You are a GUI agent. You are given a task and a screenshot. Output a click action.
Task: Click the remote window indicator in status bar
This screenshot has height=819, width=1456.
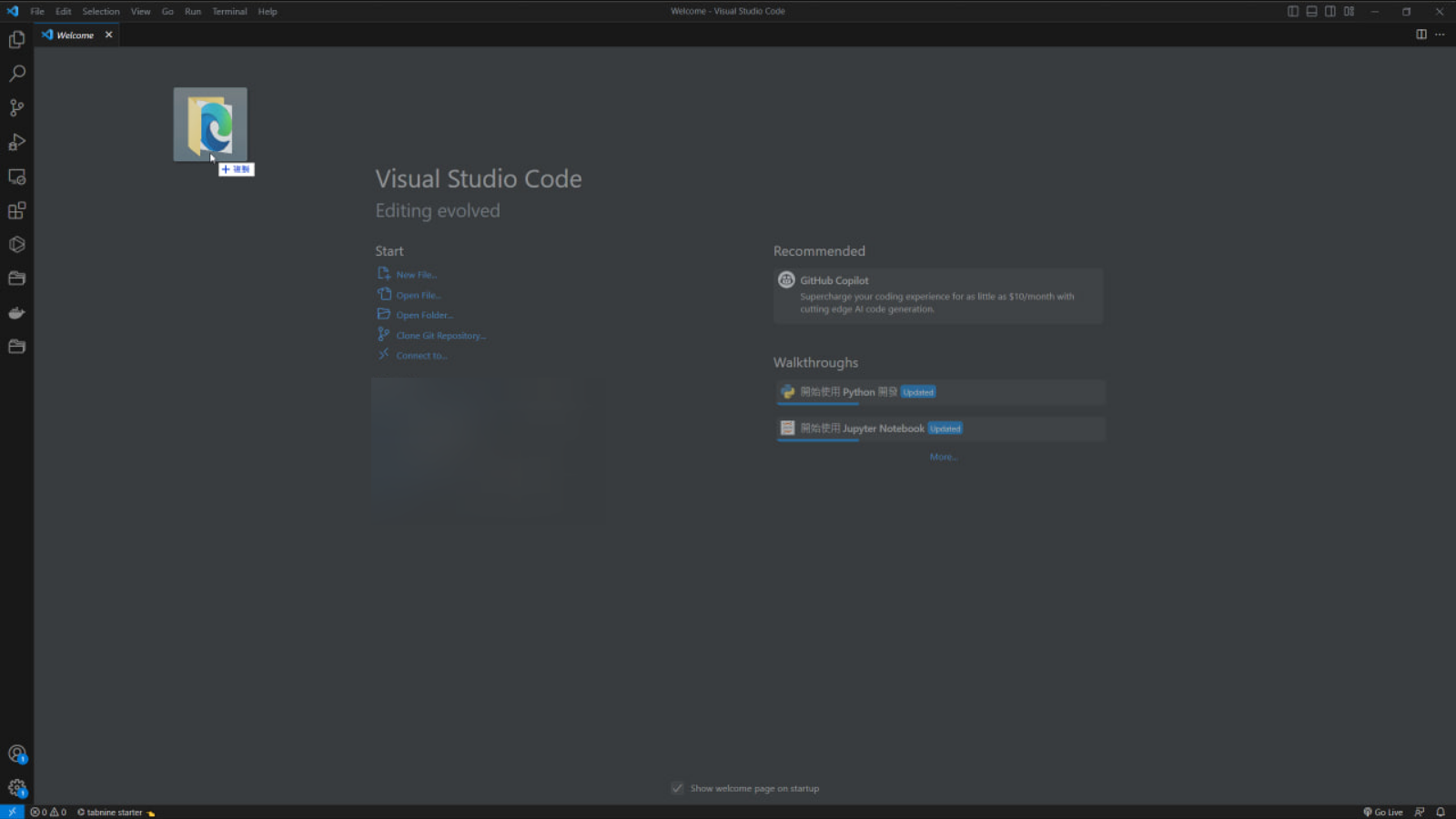tap(12, 812)
